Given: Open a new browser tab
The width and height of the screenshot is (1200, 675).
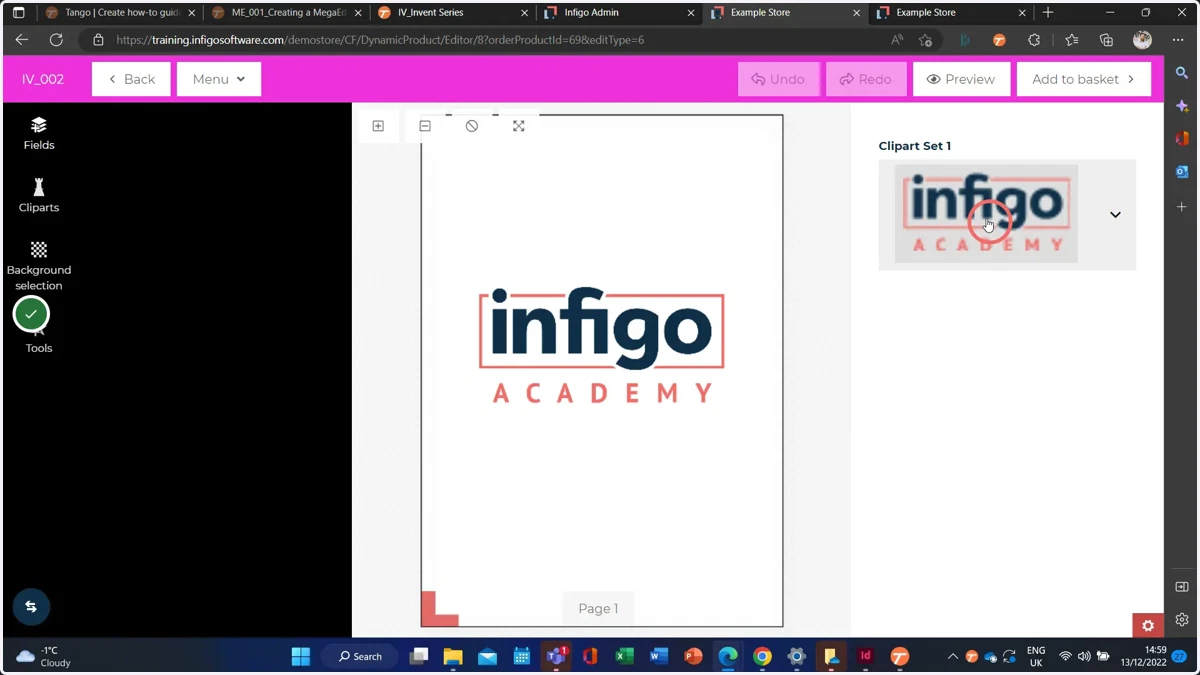Looking at the screenshot, I should coord(1048,13).
